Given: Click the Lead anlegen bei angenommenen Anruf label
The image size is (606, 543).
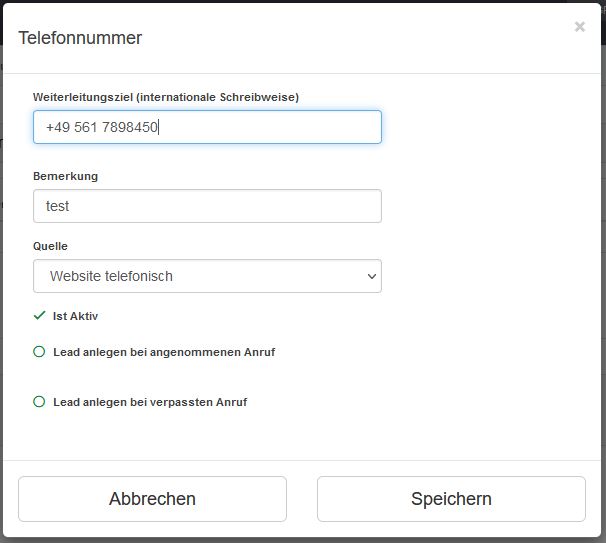Looking at the screenshot, I should click(x=164, y=352).
